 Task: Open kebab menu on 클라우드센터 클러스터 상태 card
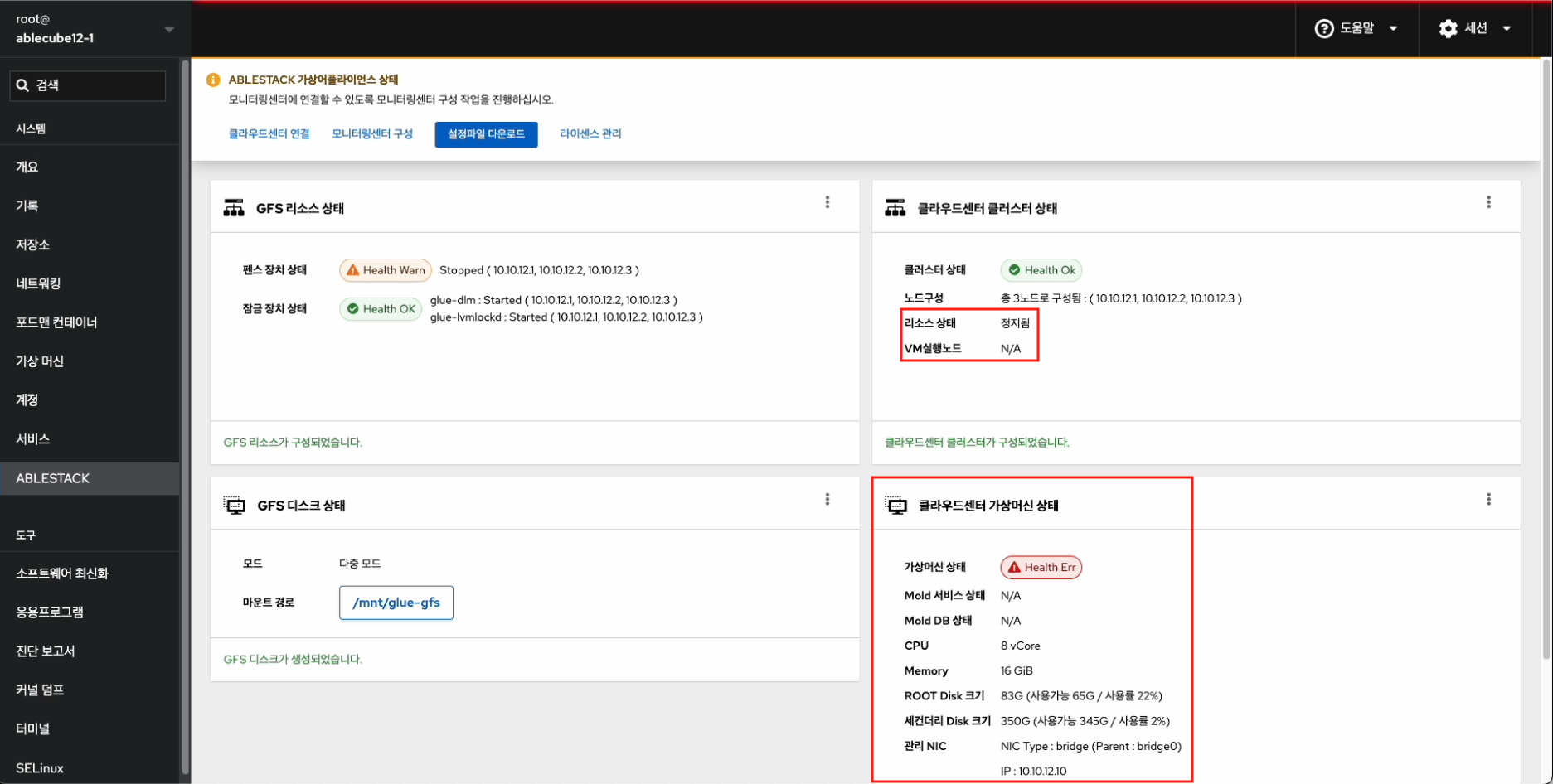[x=1488, y=202]
